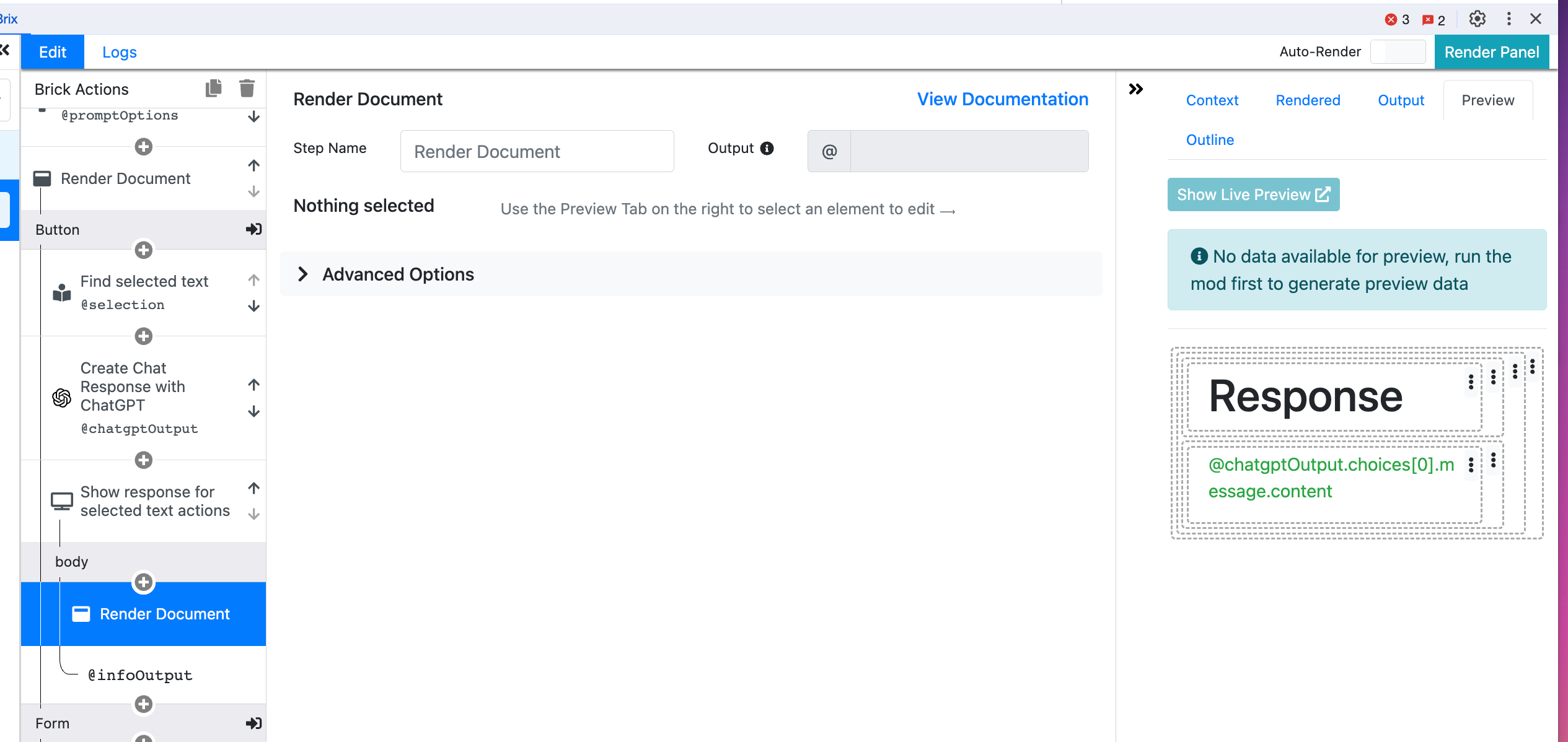The height and width of the screenshot is (742, 1568).
Task: Collapse the right panel with double chevron
Action: [x=1135, y=89]
